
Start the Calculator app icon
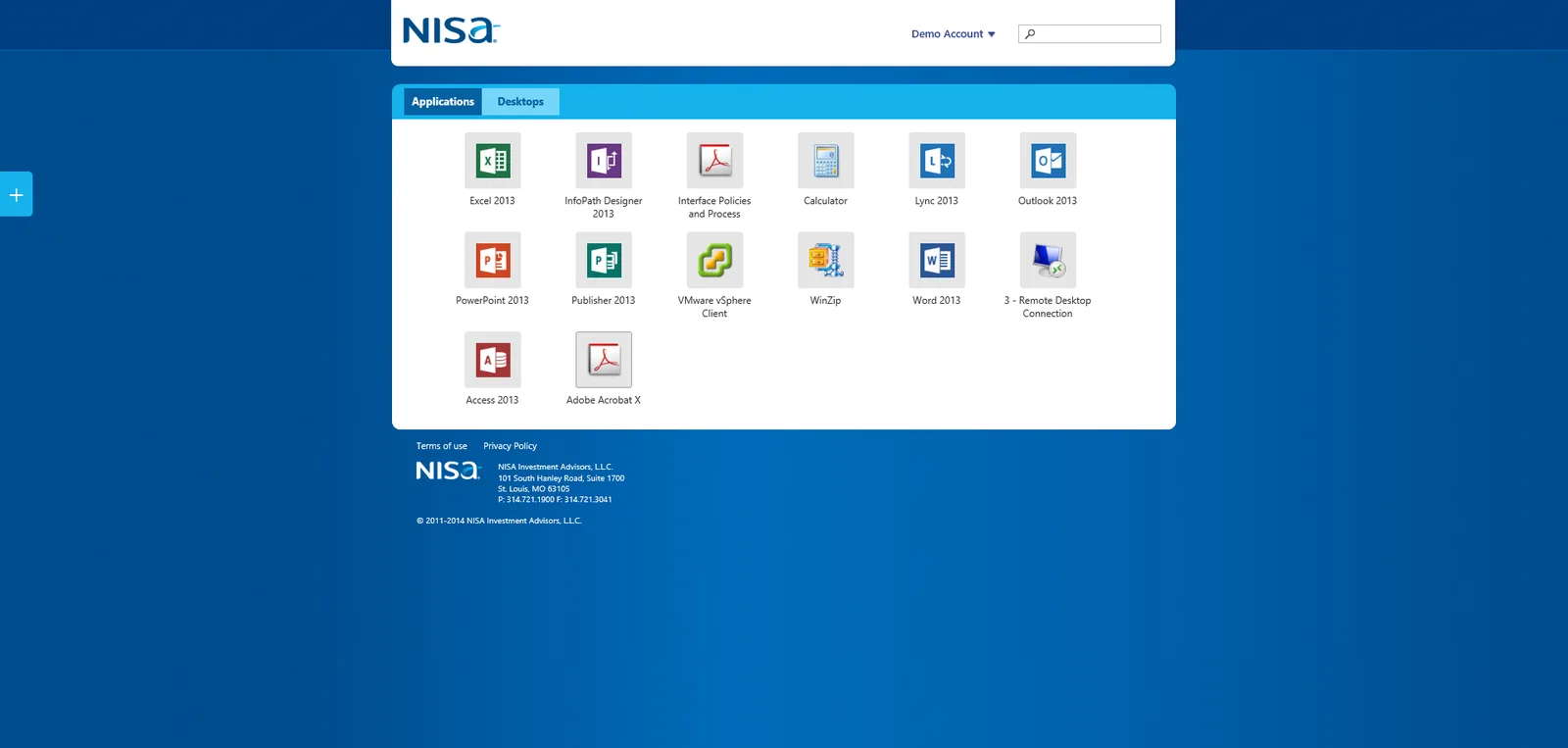826,161
